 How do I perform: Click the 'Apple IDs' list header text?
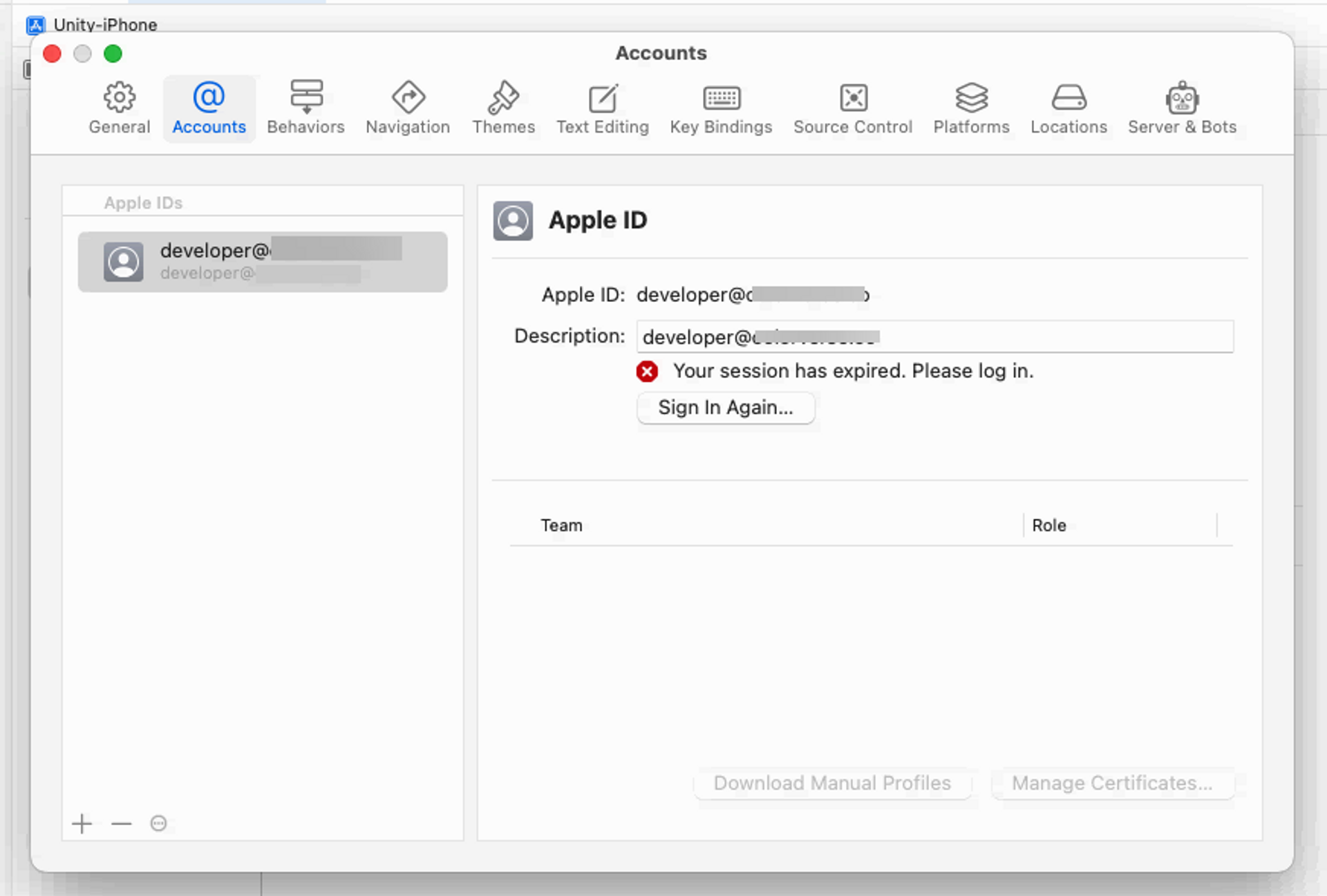tap(143, 203)
